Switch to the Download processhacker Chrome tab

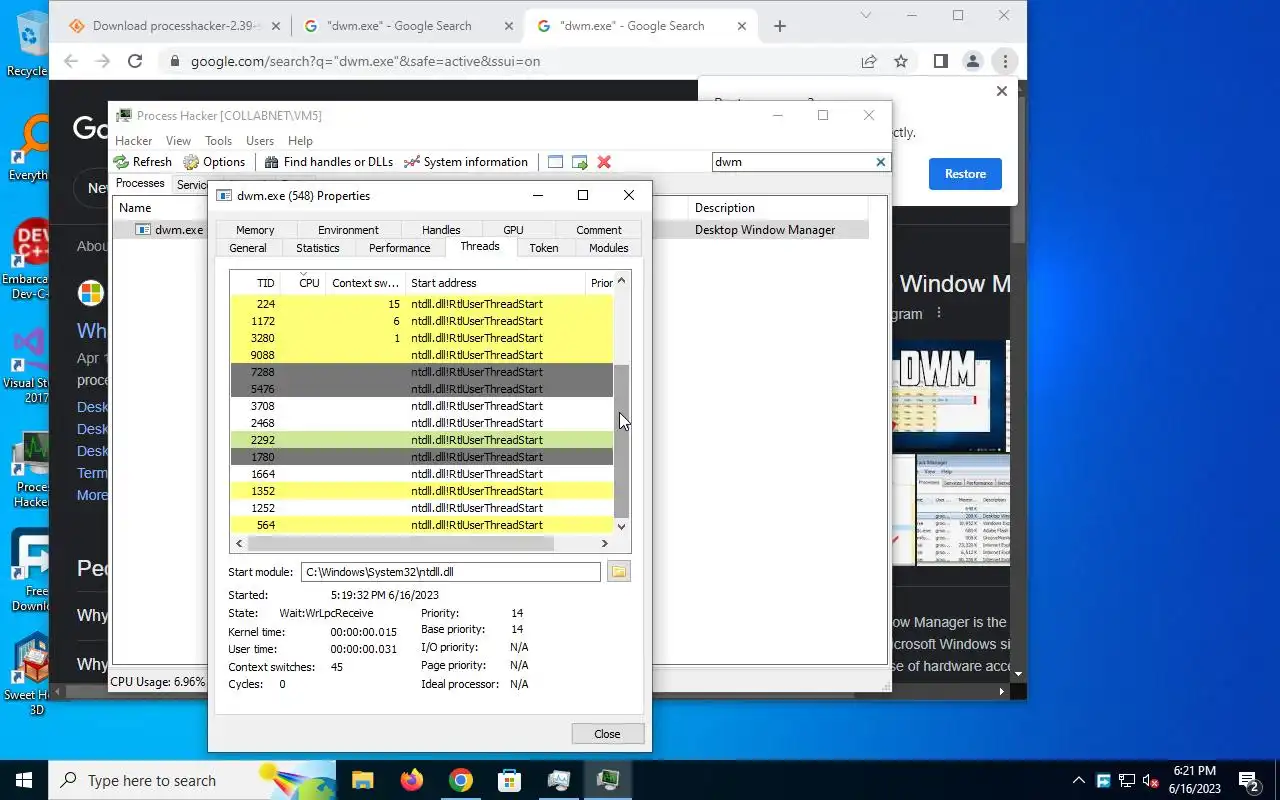176,26
